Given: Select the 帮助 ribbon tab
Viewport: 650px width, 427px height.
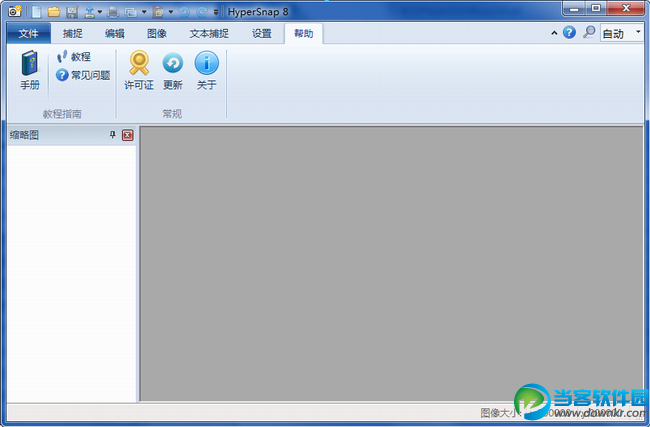Looking at the screenshot, I should coord(303,33).
